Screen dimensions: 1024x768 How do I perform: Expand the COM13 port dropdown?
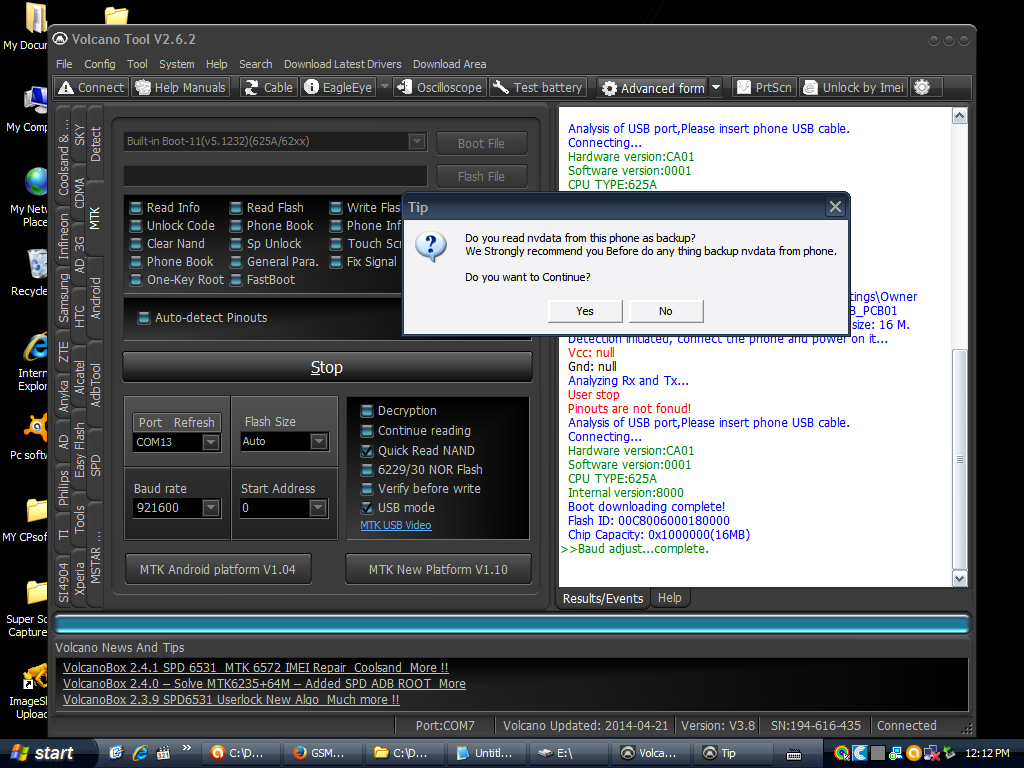coord(210,442)
